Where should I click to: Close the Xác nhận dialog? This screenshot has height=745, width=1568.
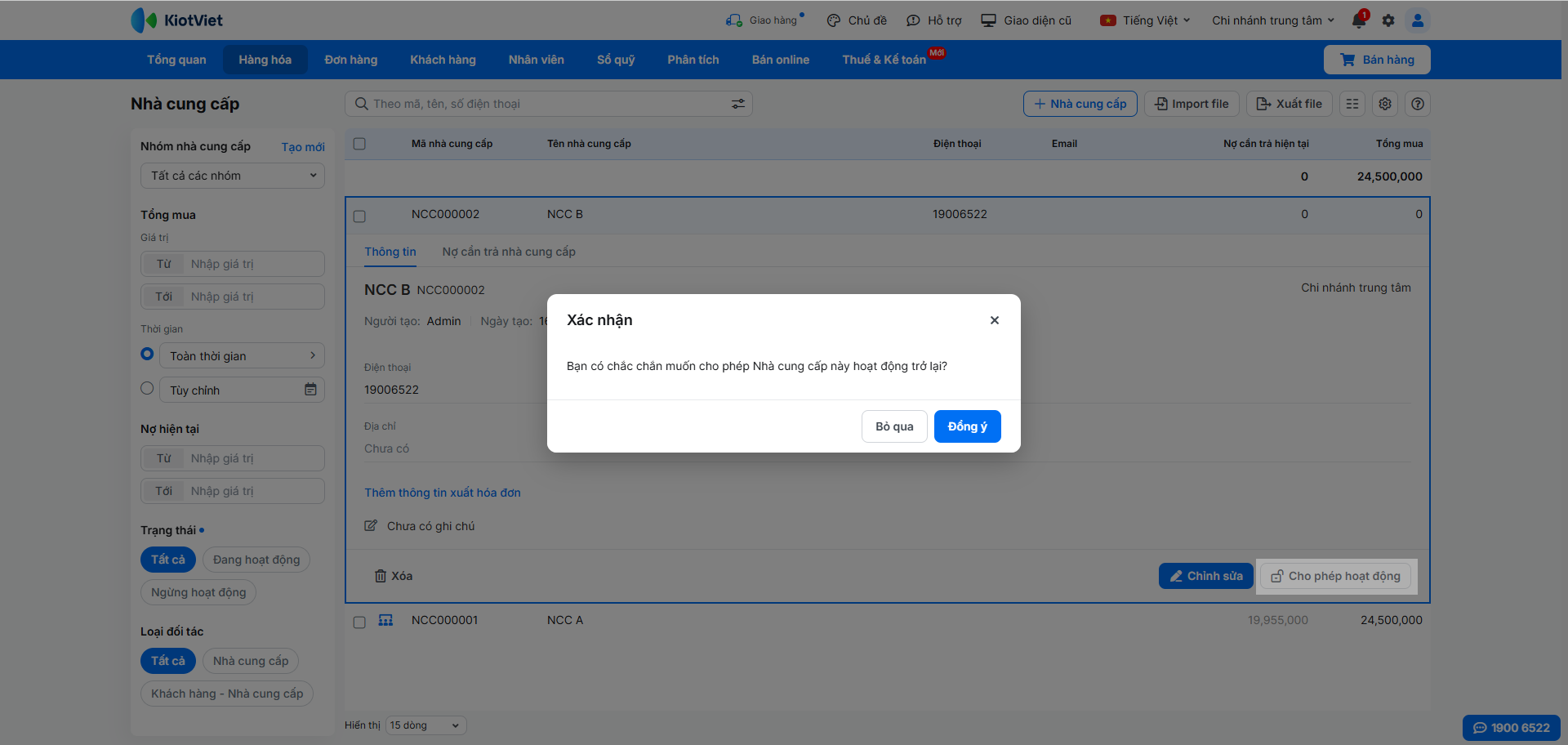point(995,320)
